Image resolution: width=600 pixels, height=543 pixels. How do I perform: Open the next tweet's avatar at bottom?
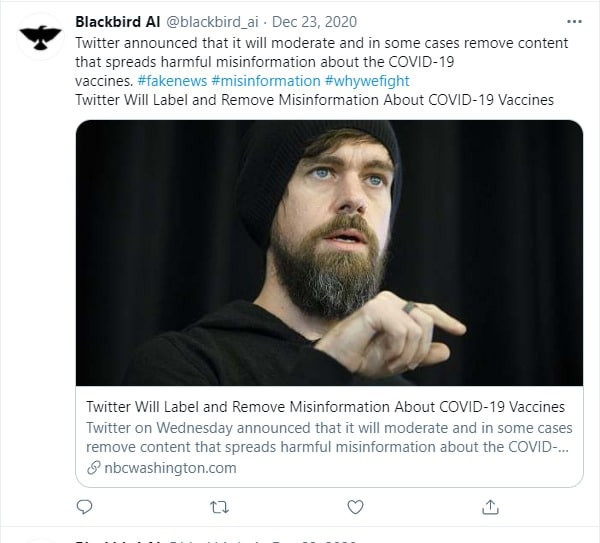[x=41, y=539]
